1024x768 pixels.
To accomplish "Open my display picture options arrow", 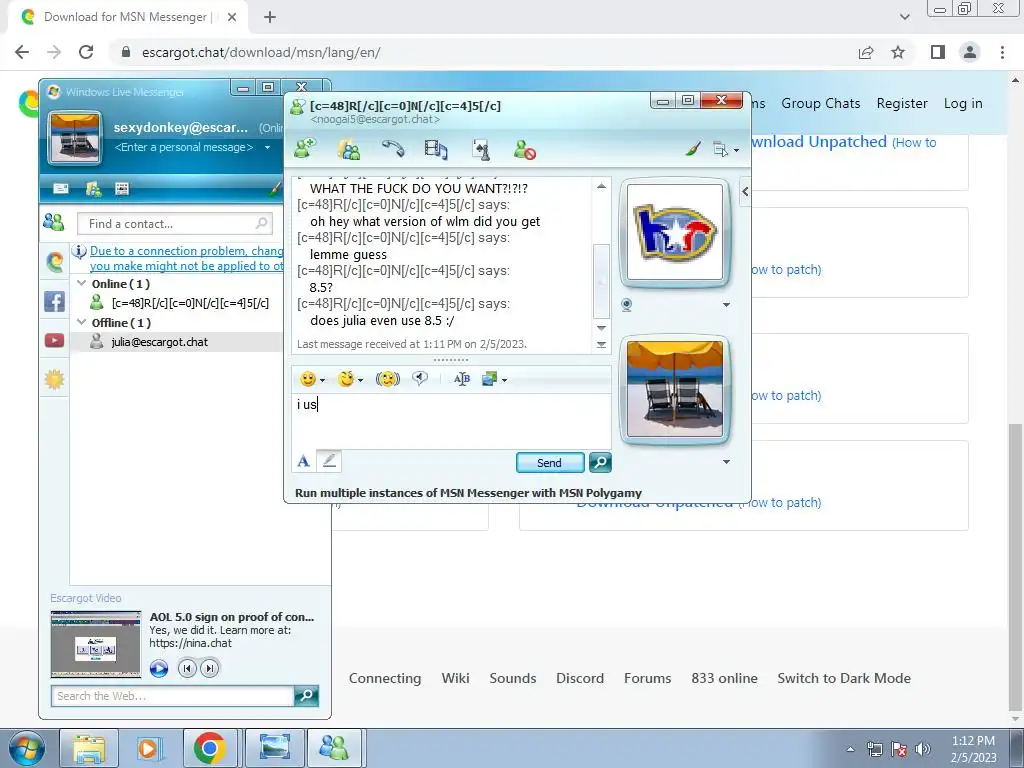I will coord(726,462).
